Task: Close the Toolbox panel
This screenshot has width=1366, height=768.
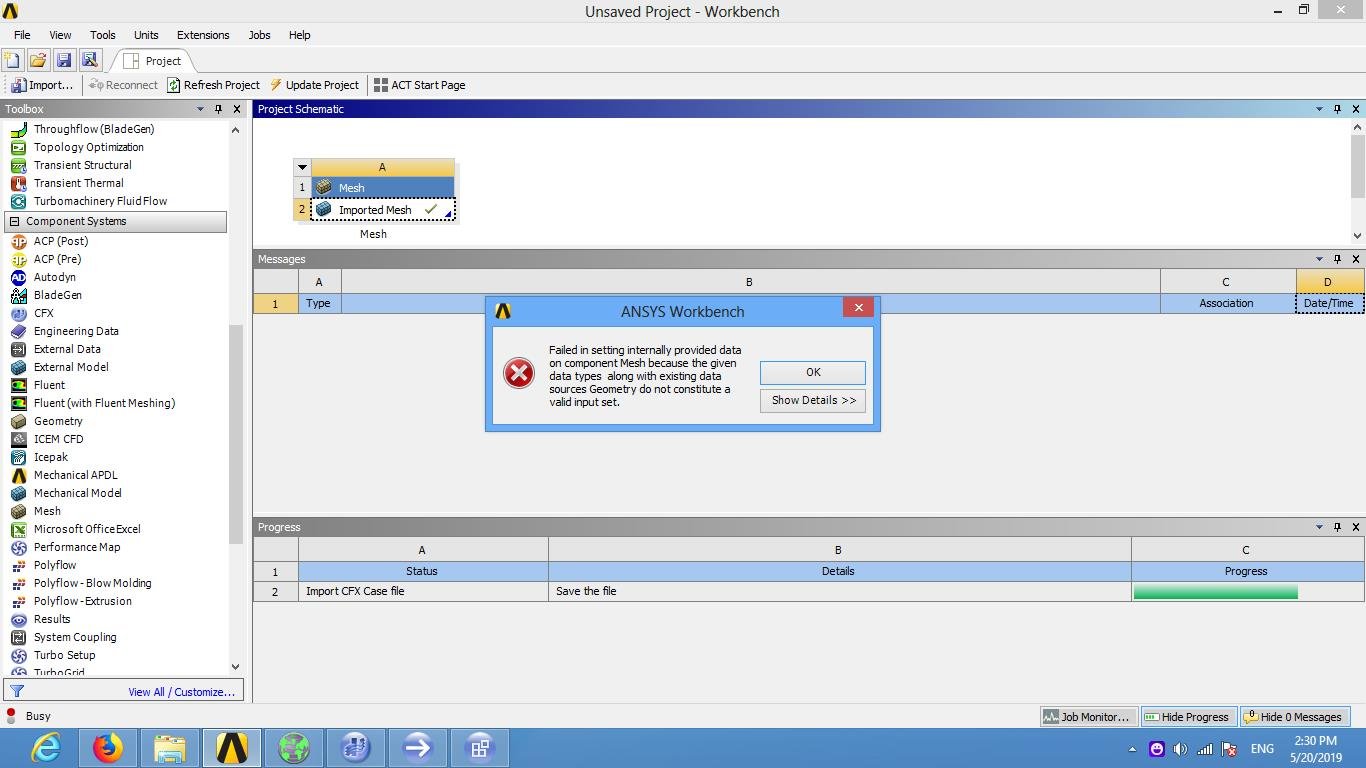Action: (x=237, y=109)
